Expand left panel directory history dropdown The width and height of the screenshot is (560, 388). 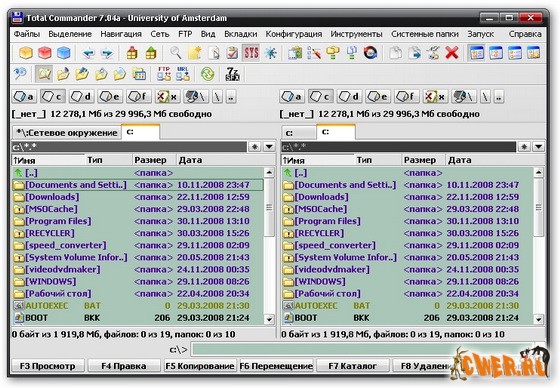click(269, 146)
